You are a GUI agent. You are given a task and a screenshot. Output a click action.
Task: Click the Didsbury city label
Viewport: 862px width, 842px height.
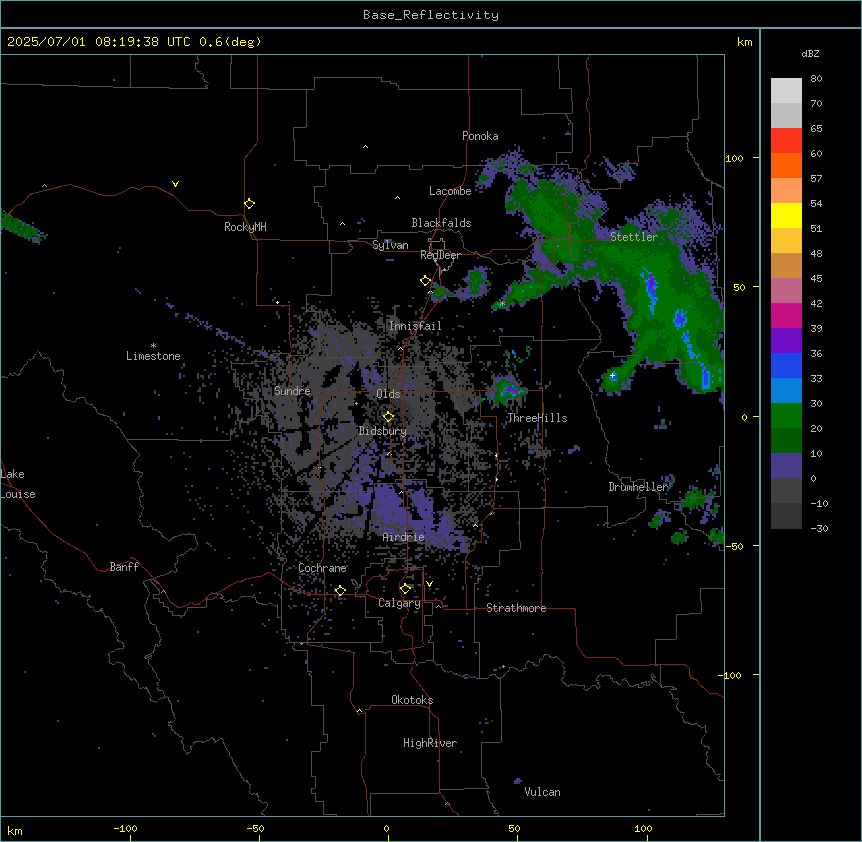click(383, 431)
